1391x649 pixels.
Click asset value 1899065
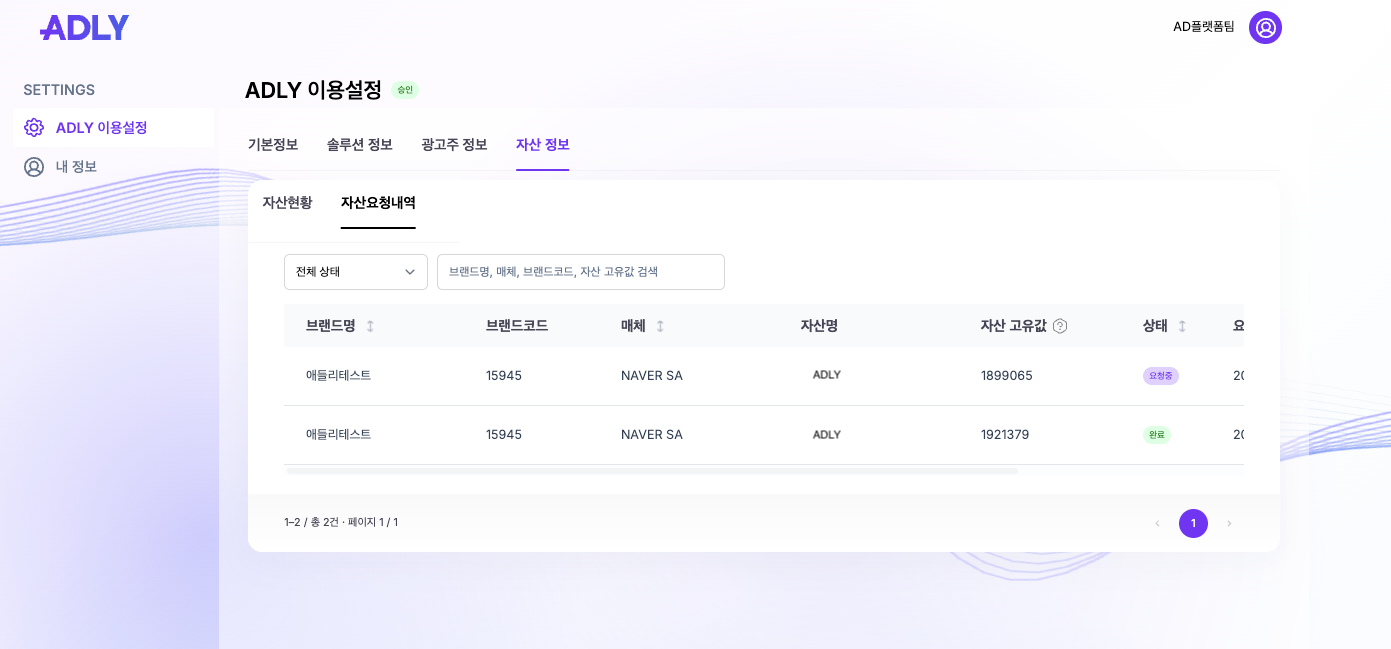click(1007, 376)
